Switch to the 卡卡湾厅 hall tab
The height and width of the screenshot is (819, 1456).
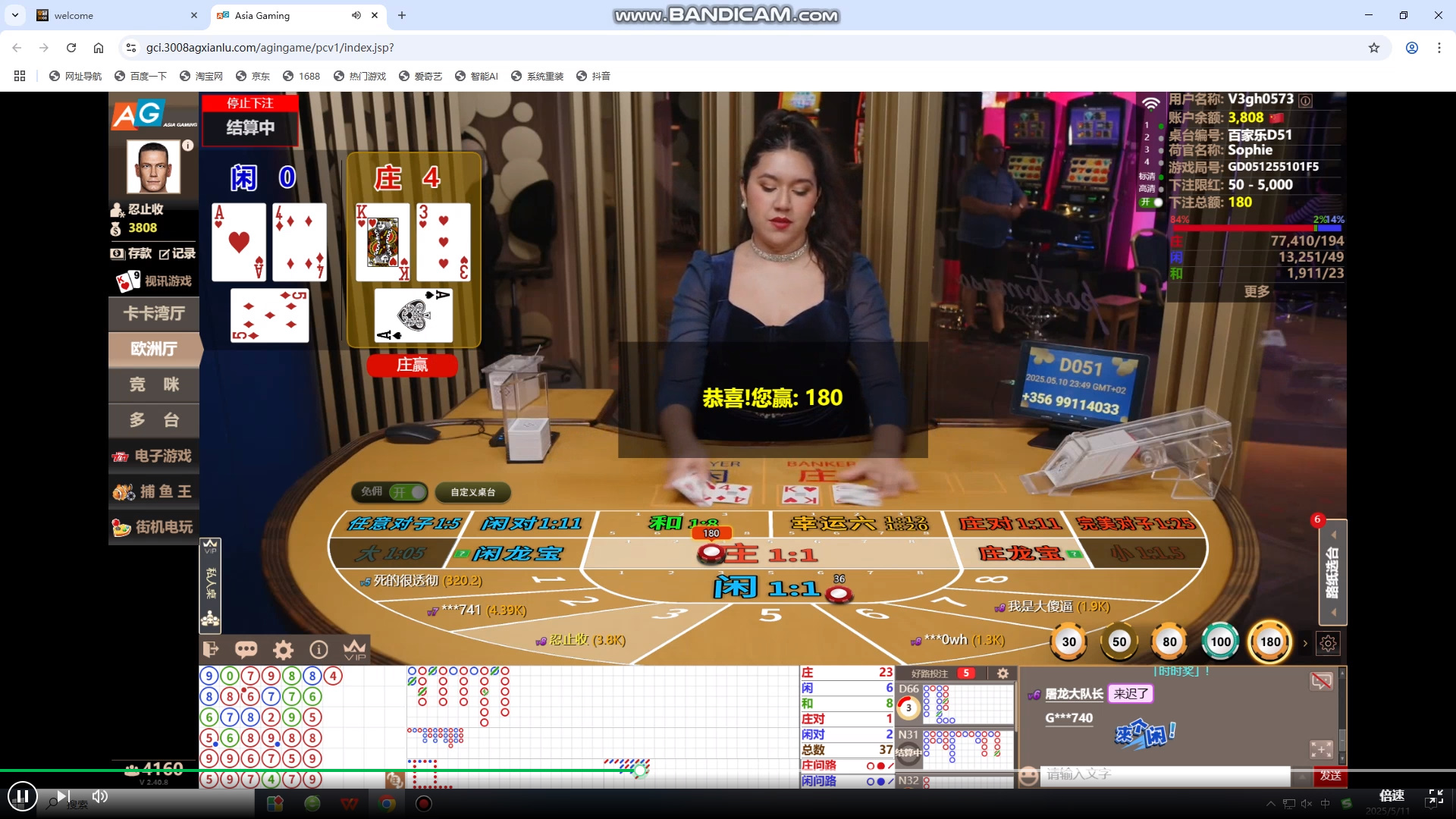pos(154,313)
